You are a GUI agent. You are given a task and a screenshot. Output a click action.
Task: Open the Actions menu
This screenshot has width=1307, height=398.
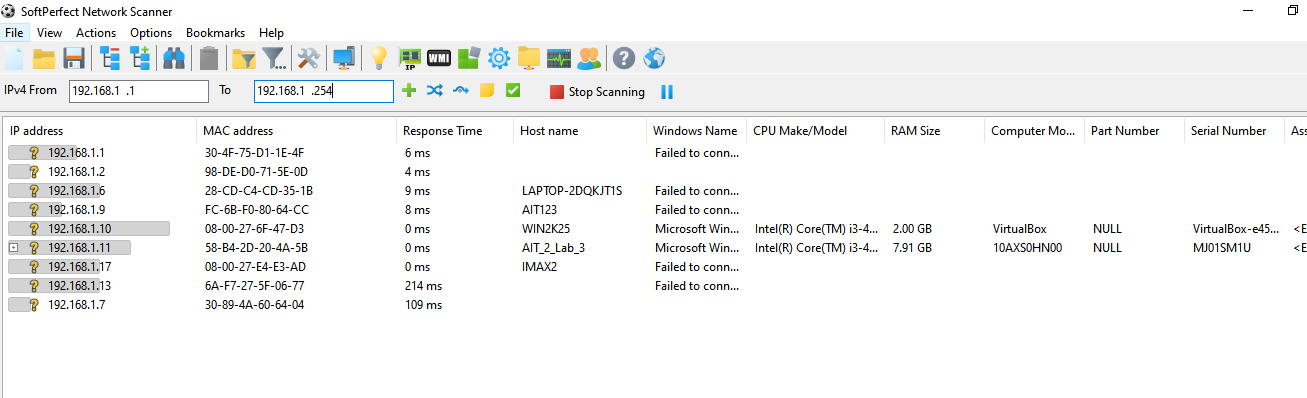pyautogui.click(x=96, y=33)
